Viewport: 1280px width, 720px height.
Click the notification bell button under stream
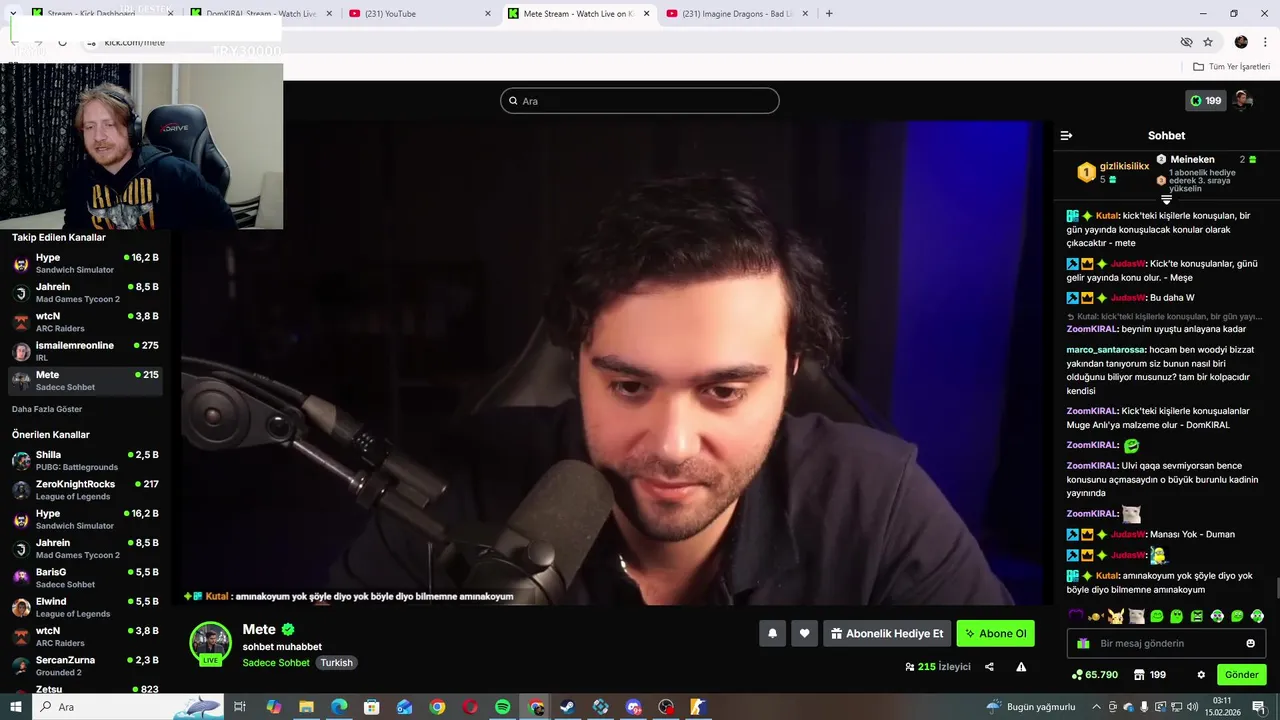(772, 633)
